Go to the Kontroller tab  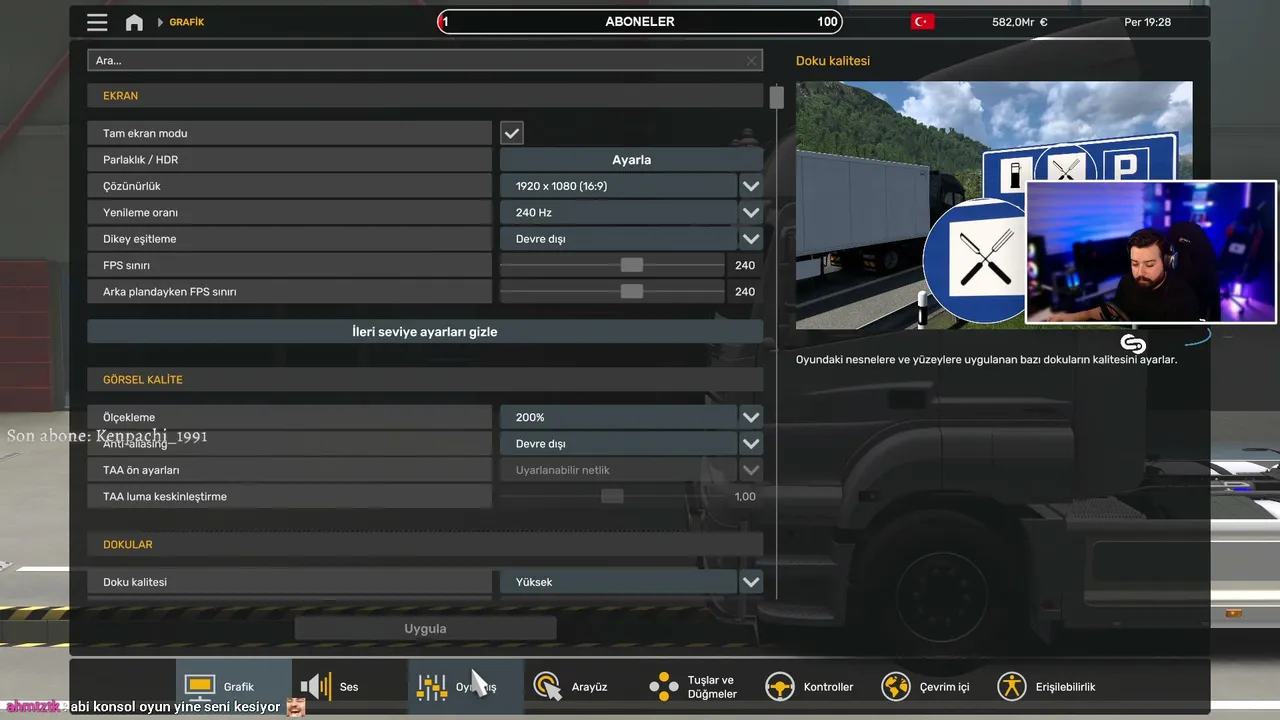point(814,687)
